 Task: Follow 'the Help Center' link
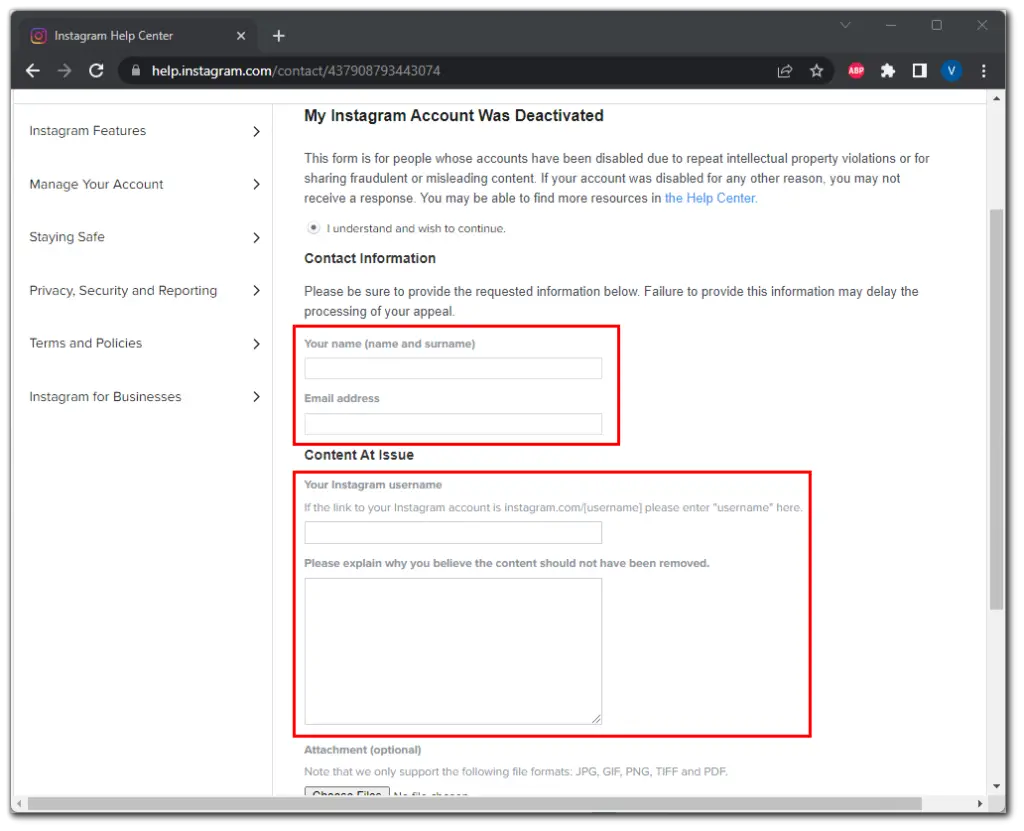point(710,198)
